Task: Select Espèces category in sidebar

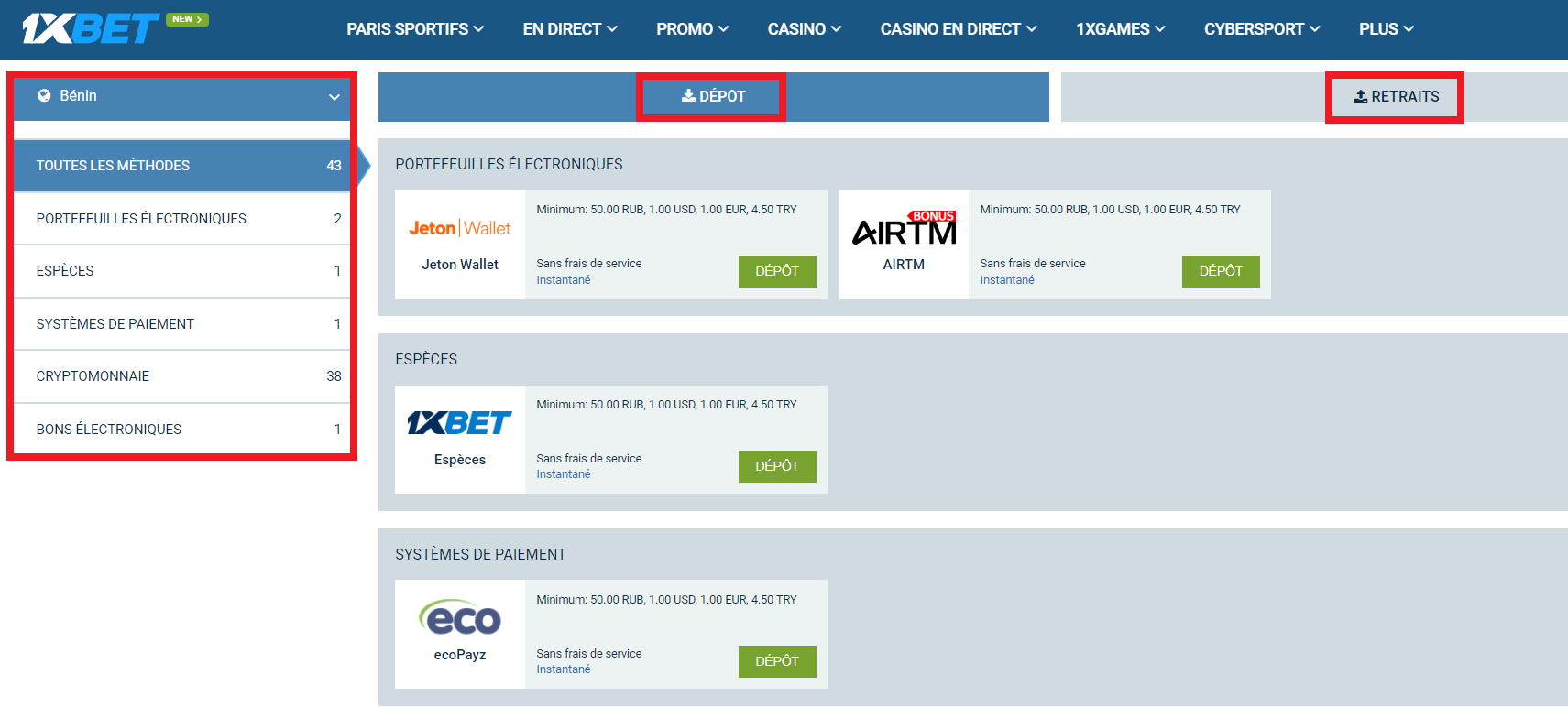Action: (181, 271)
